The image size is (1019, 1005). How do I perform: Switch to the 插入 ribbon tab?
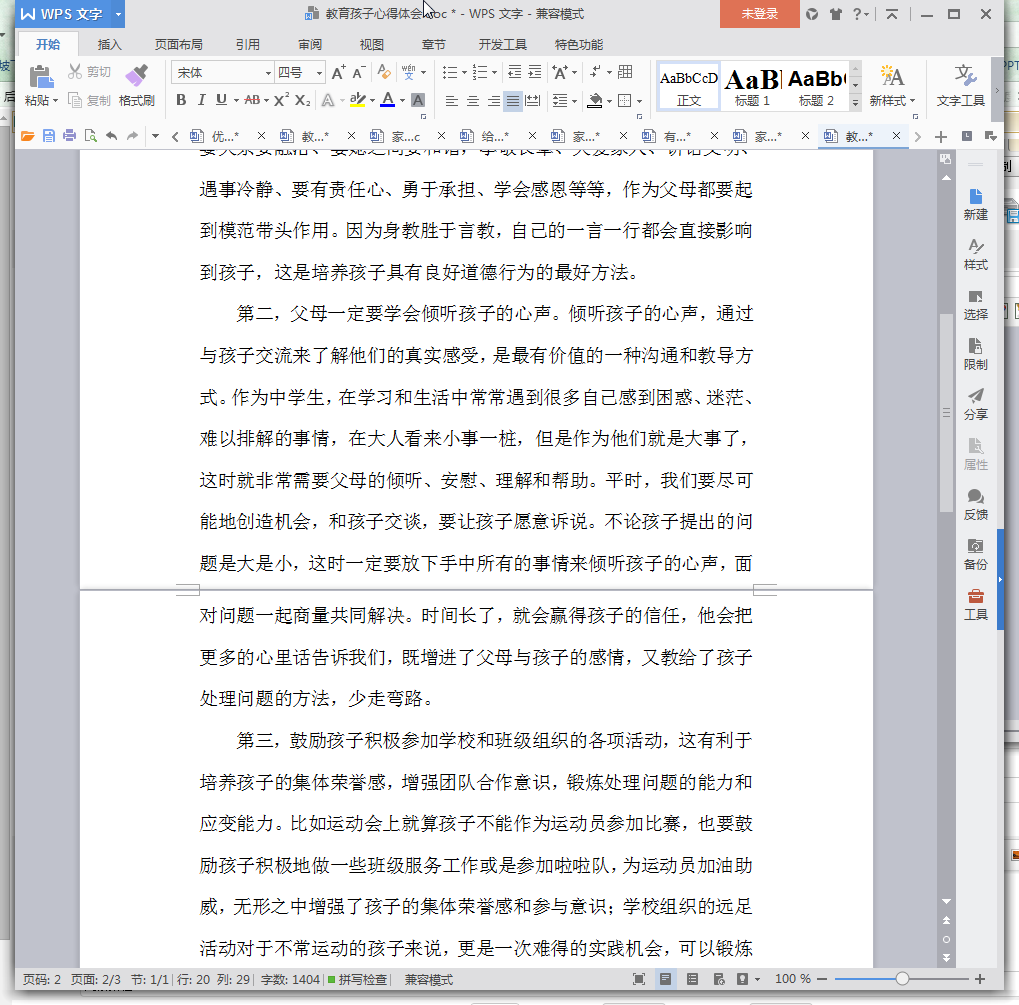coord(109,44)
